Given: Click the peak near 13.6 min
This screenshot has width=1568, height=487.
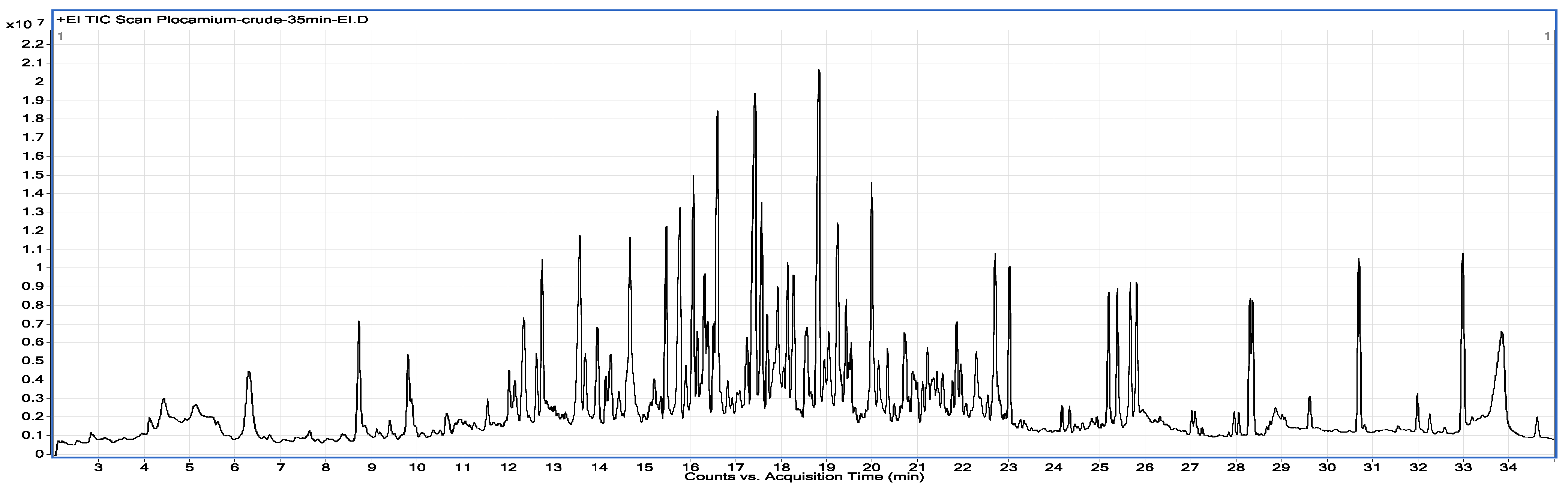Looking at the screenshot, I should 579,236.
